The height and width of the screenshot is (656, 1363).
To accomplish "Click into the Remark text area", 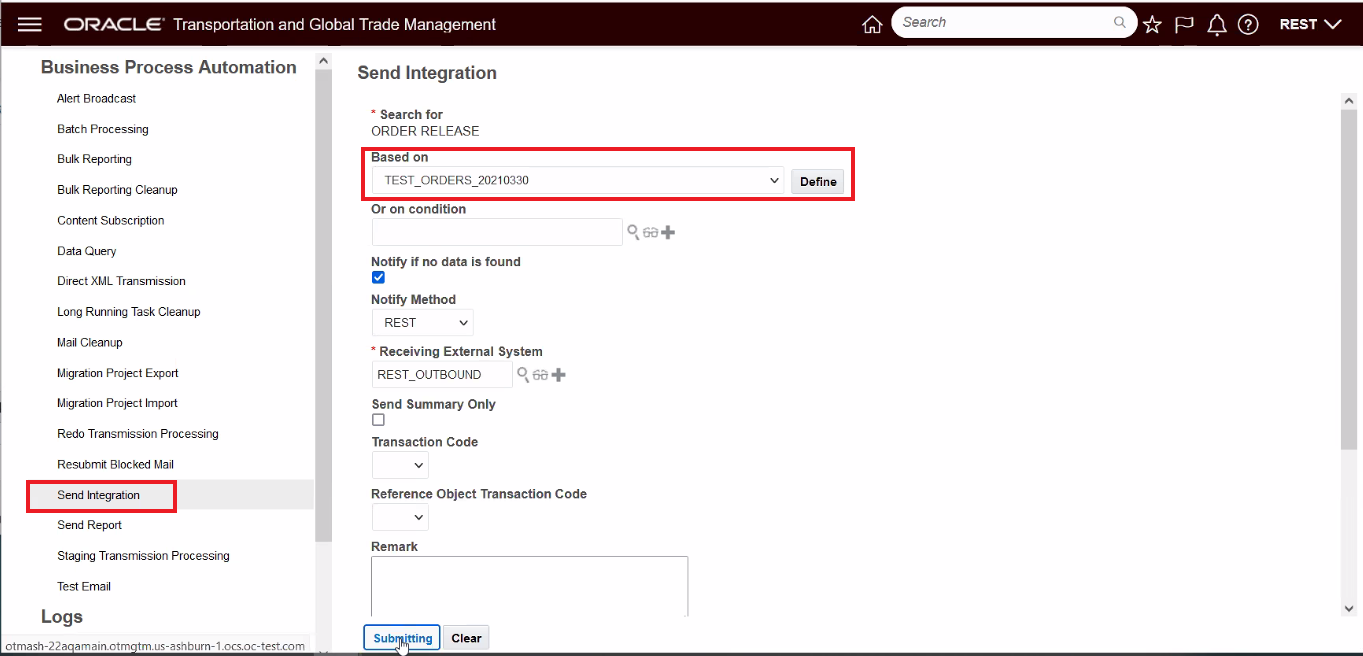I will click(529, 586).
